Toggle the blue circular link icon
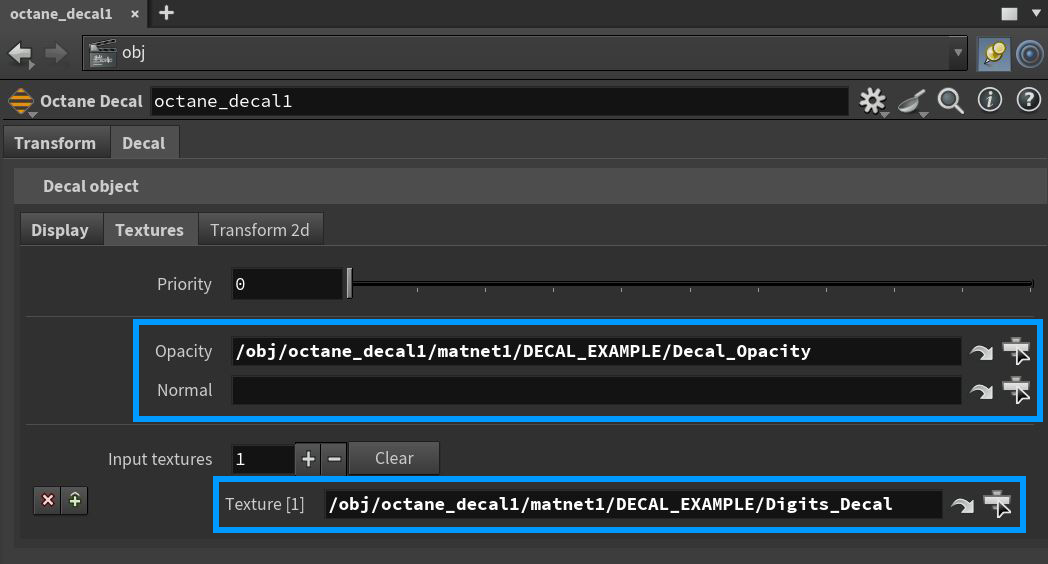The height and width of the screenshot is (564, 1048). pos(1030,53)
